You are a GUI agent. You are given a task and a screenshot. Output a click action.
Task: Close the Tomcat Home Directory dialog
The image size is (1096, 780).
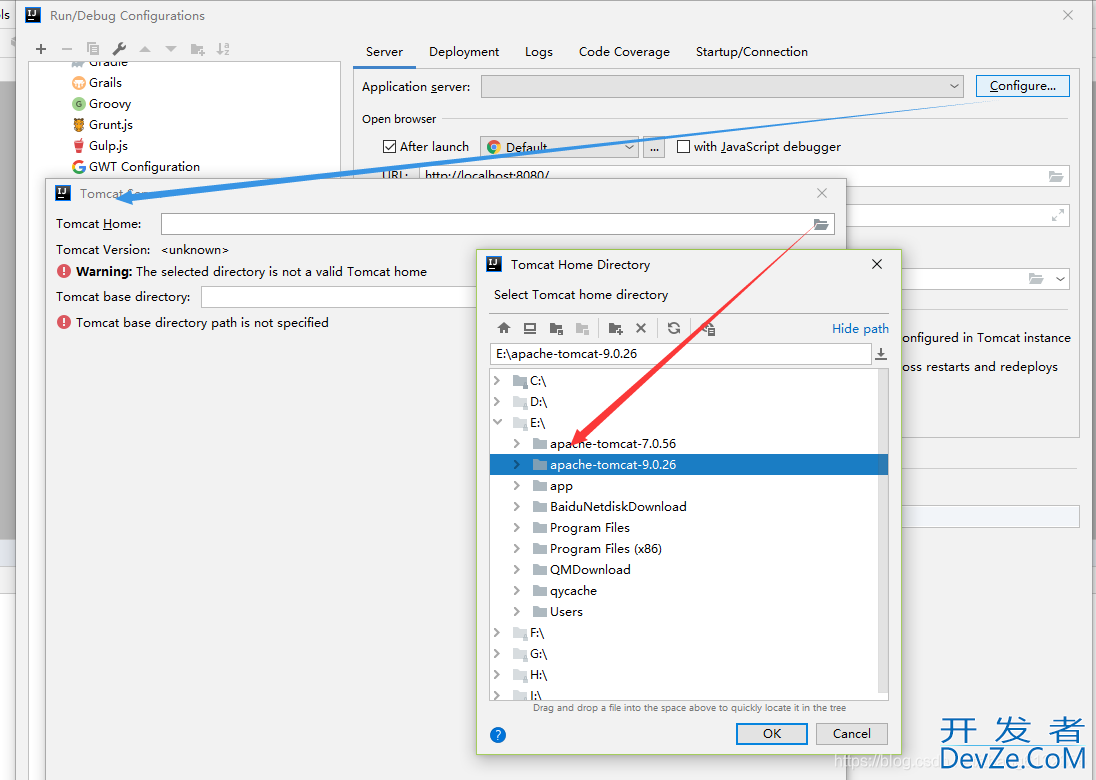click(x=877, y=264)
